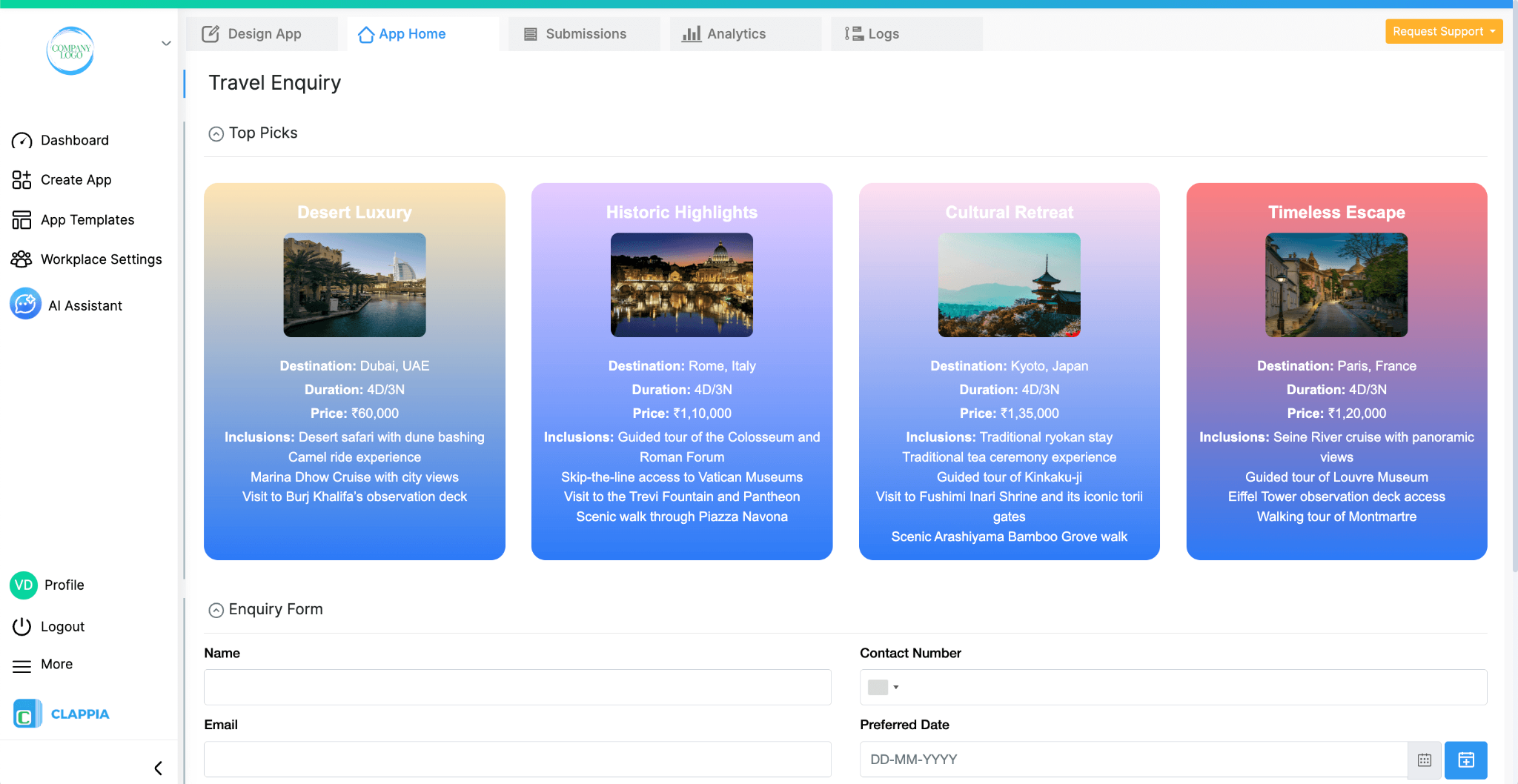Click the Historic Highlights Rome photo

point(682,285)
